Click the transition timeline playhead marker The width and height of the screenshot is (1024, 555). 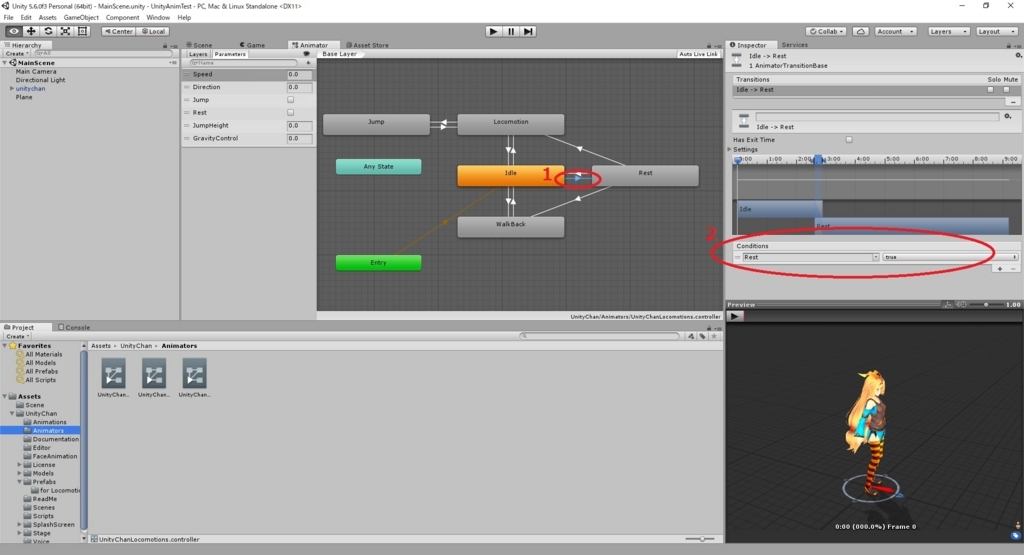(x=738, y=160)
